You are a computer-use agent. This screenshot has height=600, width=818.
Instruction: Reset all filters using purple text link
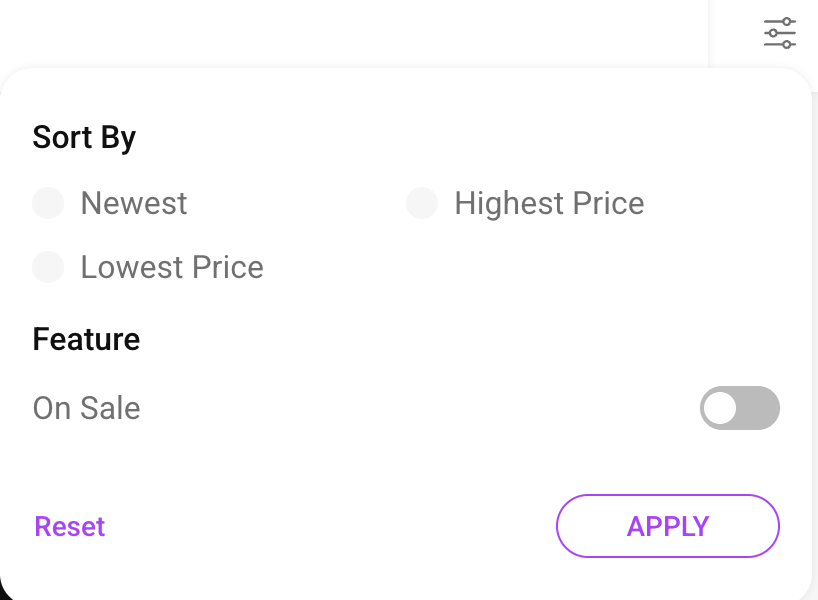[69, 526]
